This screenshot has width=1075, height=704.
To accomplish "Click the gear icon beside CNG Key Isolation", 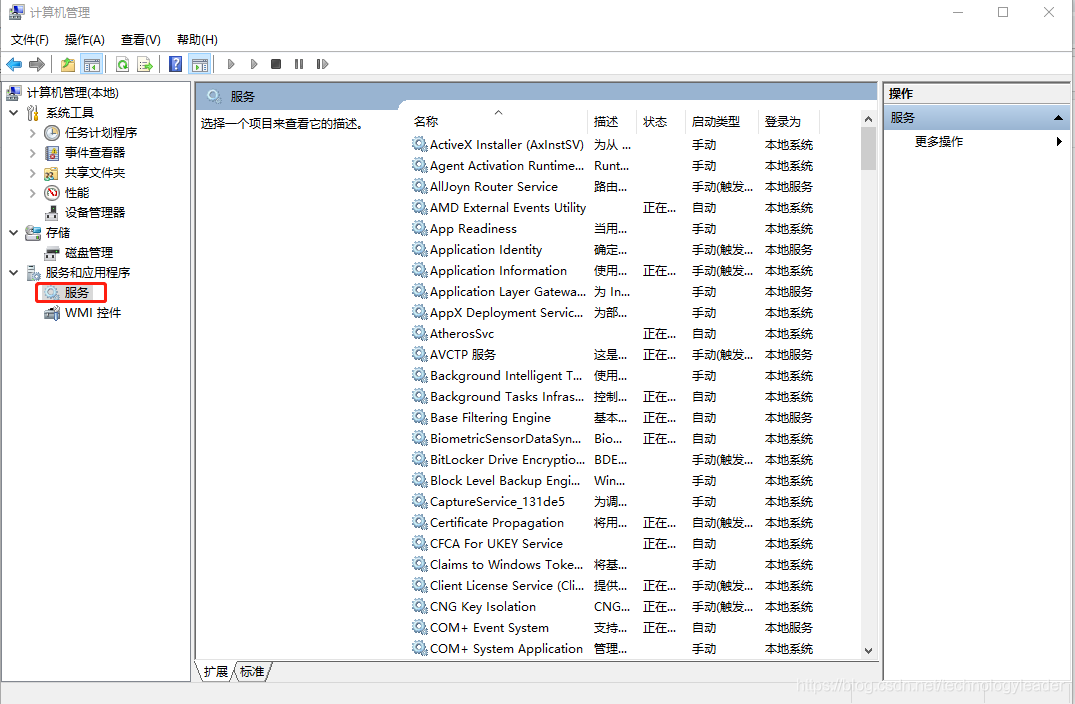I will 420,606.
